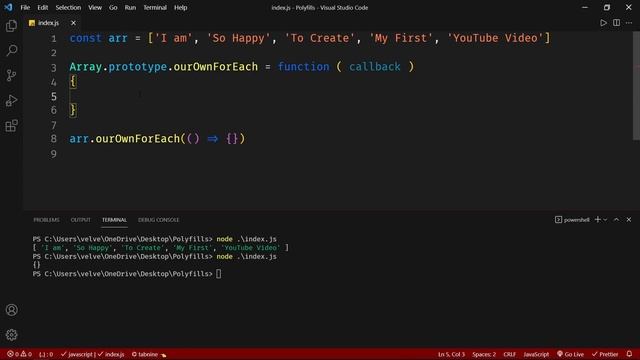Viewport: 640px width, 360px height.
Task: Open the Run menu
Action: (130, 7)
